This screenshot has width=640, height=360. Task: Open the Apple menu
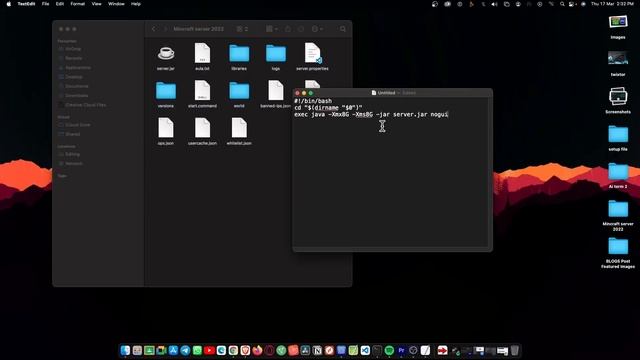(9, 4)
